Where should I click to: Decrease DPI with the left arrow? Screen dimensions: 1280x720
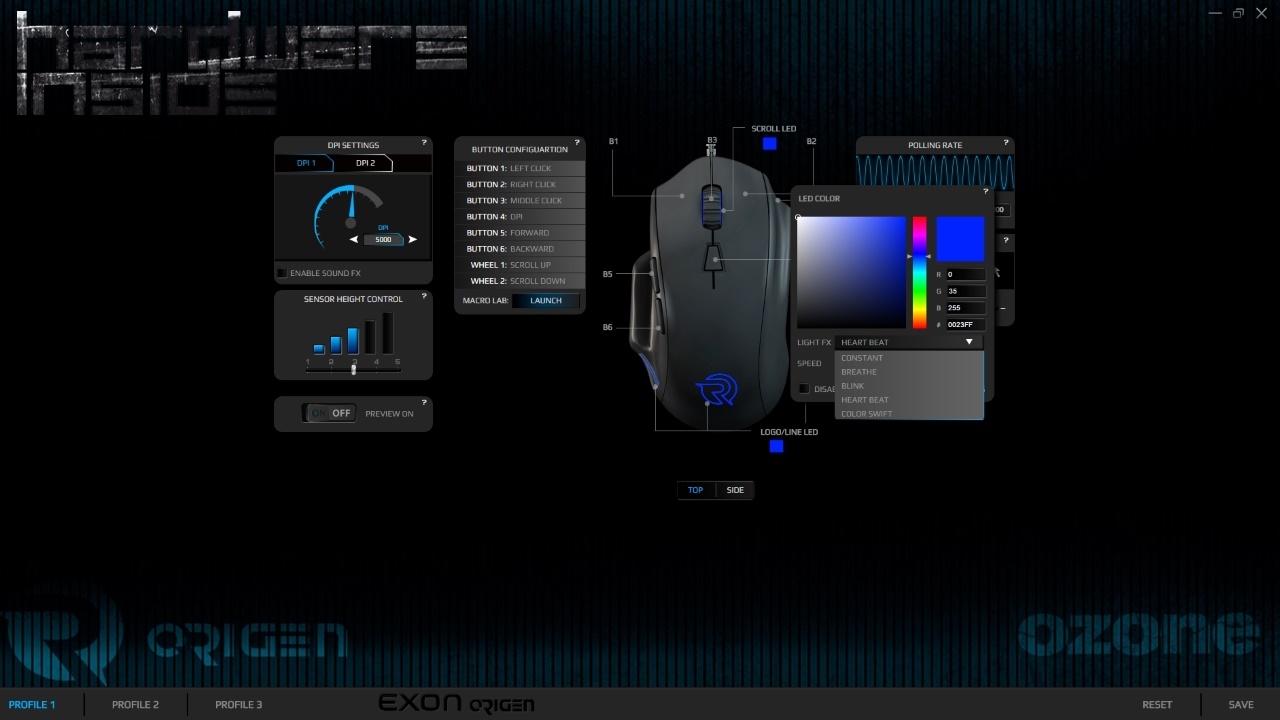tap(354, 240)
